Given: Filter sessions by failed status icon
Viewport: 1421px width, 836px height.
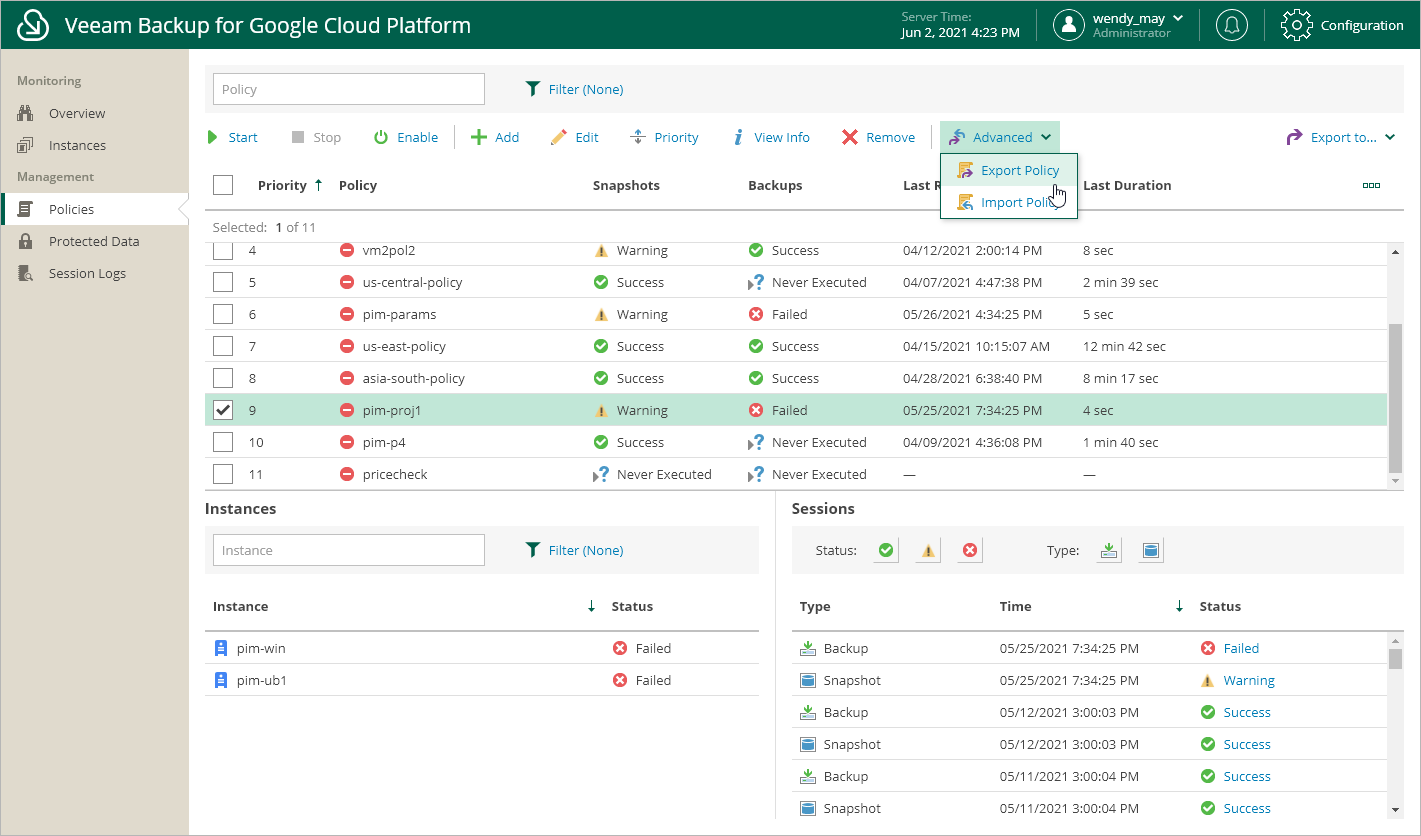Looking at the screenshot, I should (x=970, y=550).
